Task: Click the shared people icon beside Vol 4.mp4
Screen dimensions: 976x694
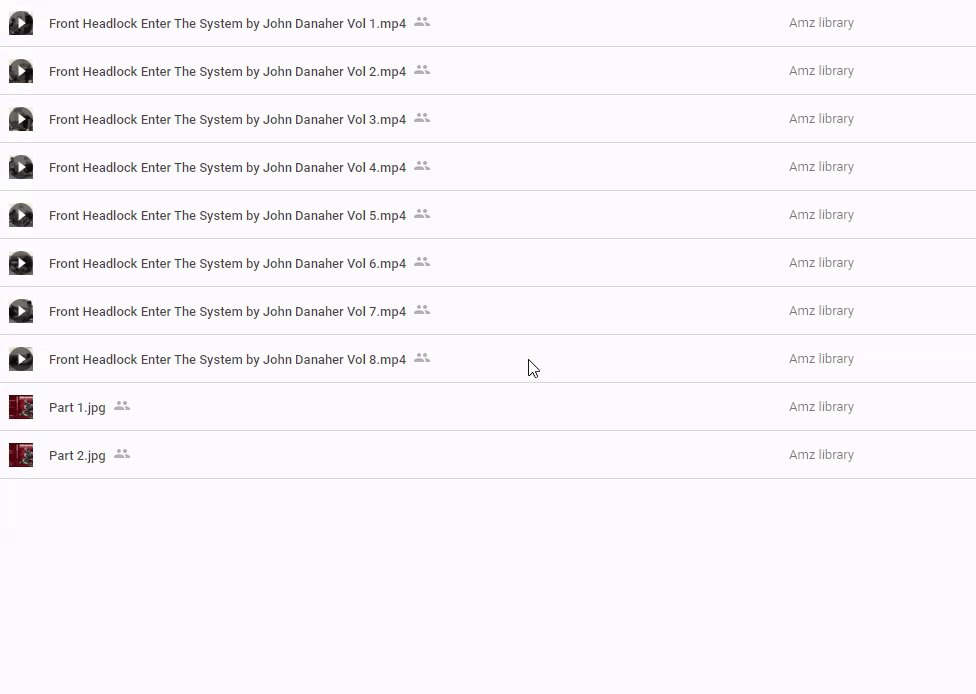Action: tap(422, 166)
